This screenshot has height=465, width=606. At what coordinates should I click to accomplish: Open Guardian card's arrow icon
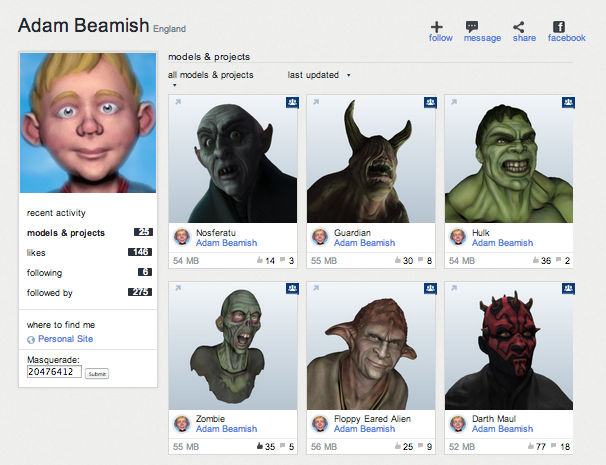point(316,102)
